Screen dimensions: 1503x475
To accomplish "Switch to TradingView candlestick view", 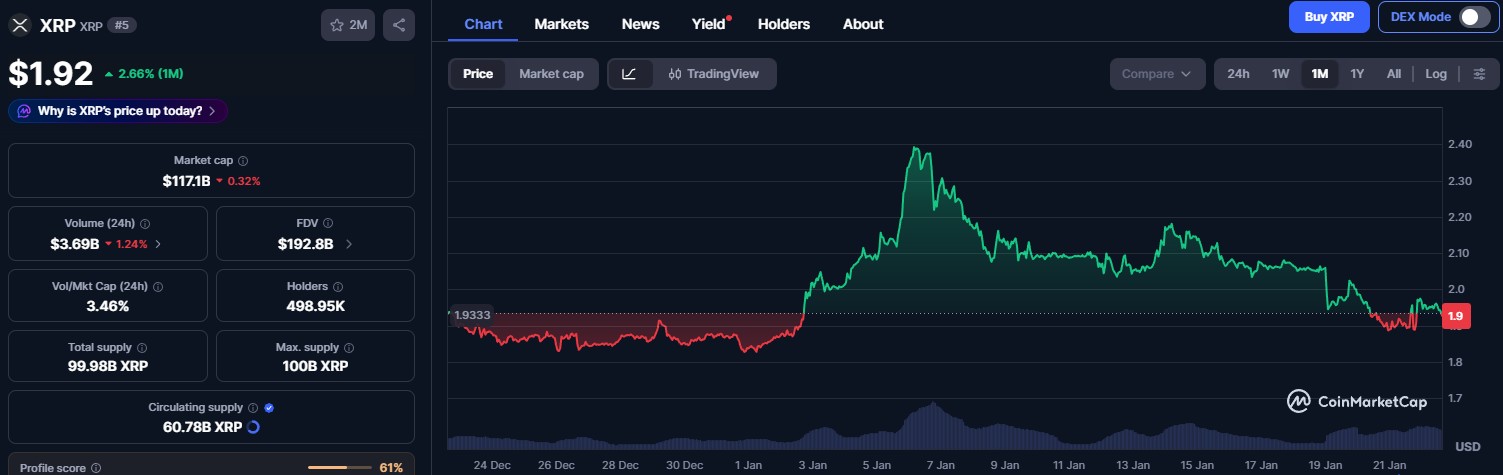I will point(714,74).
